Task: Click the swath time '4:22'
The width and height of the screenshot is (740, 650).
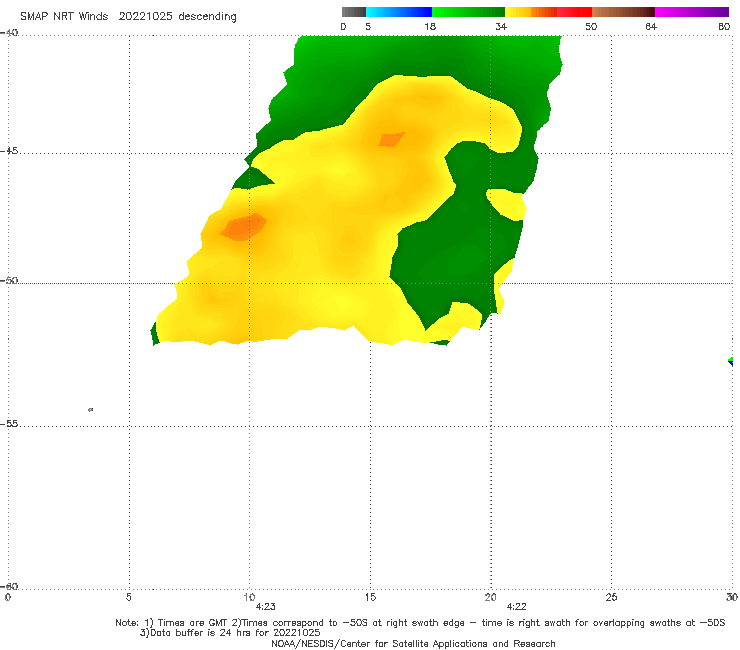Action: 516,607
